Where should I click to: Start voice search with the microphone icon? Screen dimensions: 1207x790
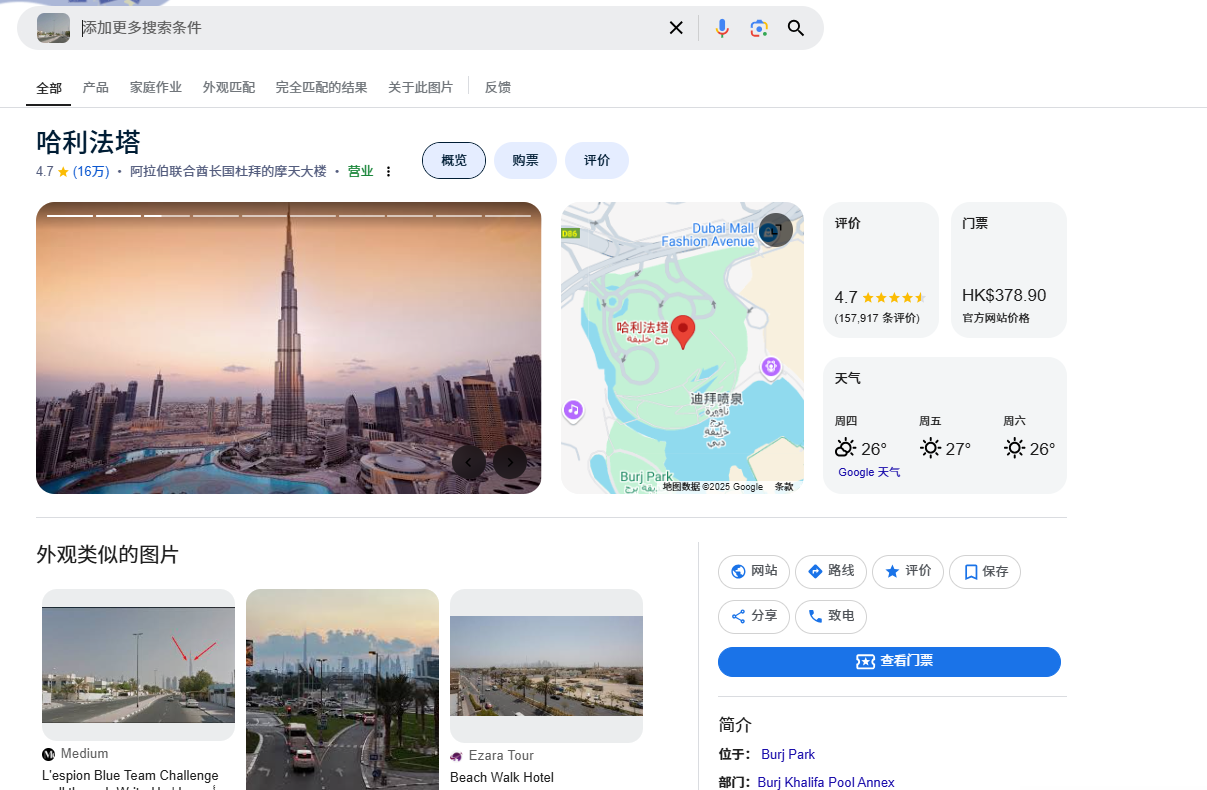(x=722, y=28)
